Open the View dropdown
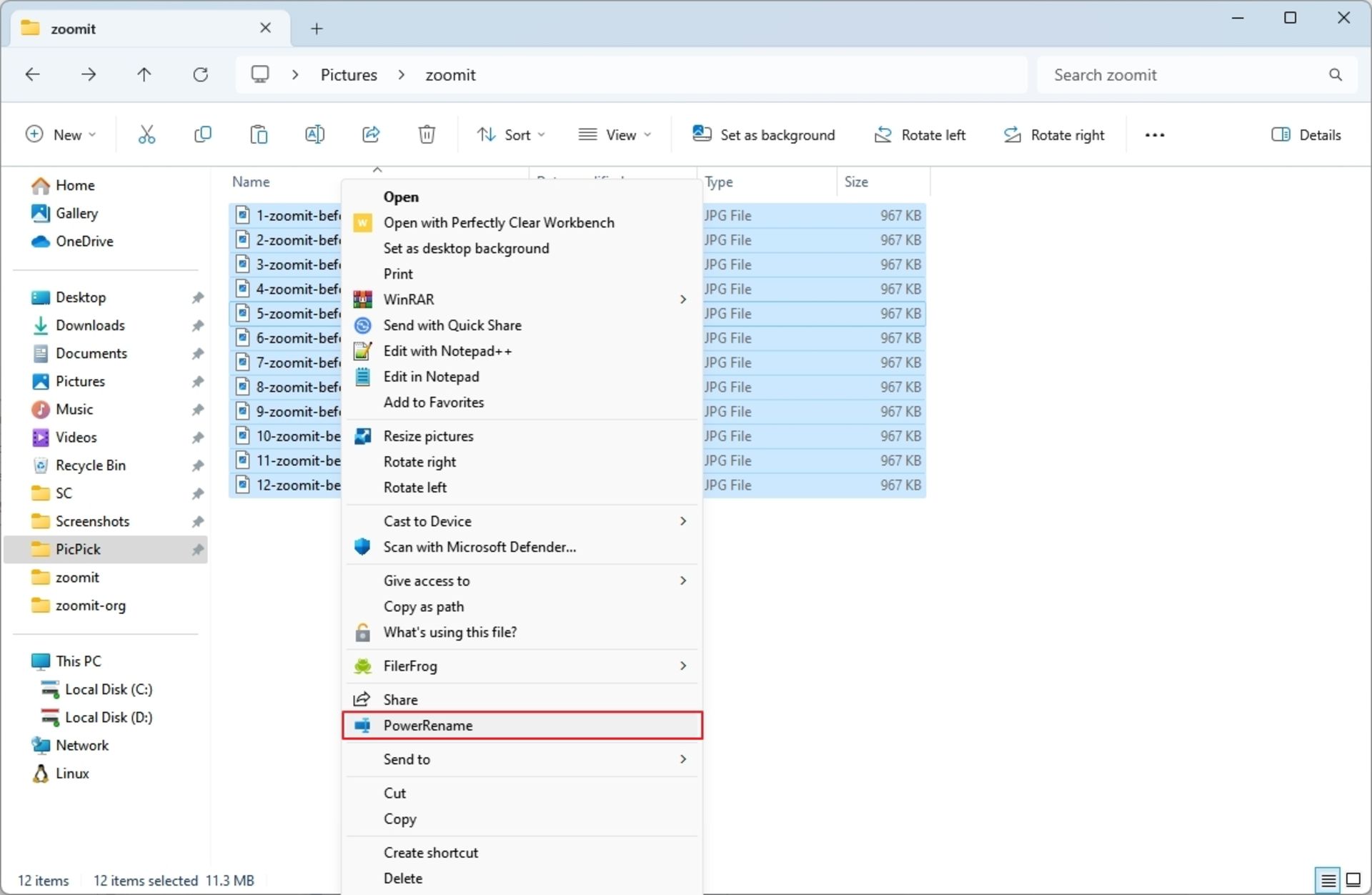 615,134
